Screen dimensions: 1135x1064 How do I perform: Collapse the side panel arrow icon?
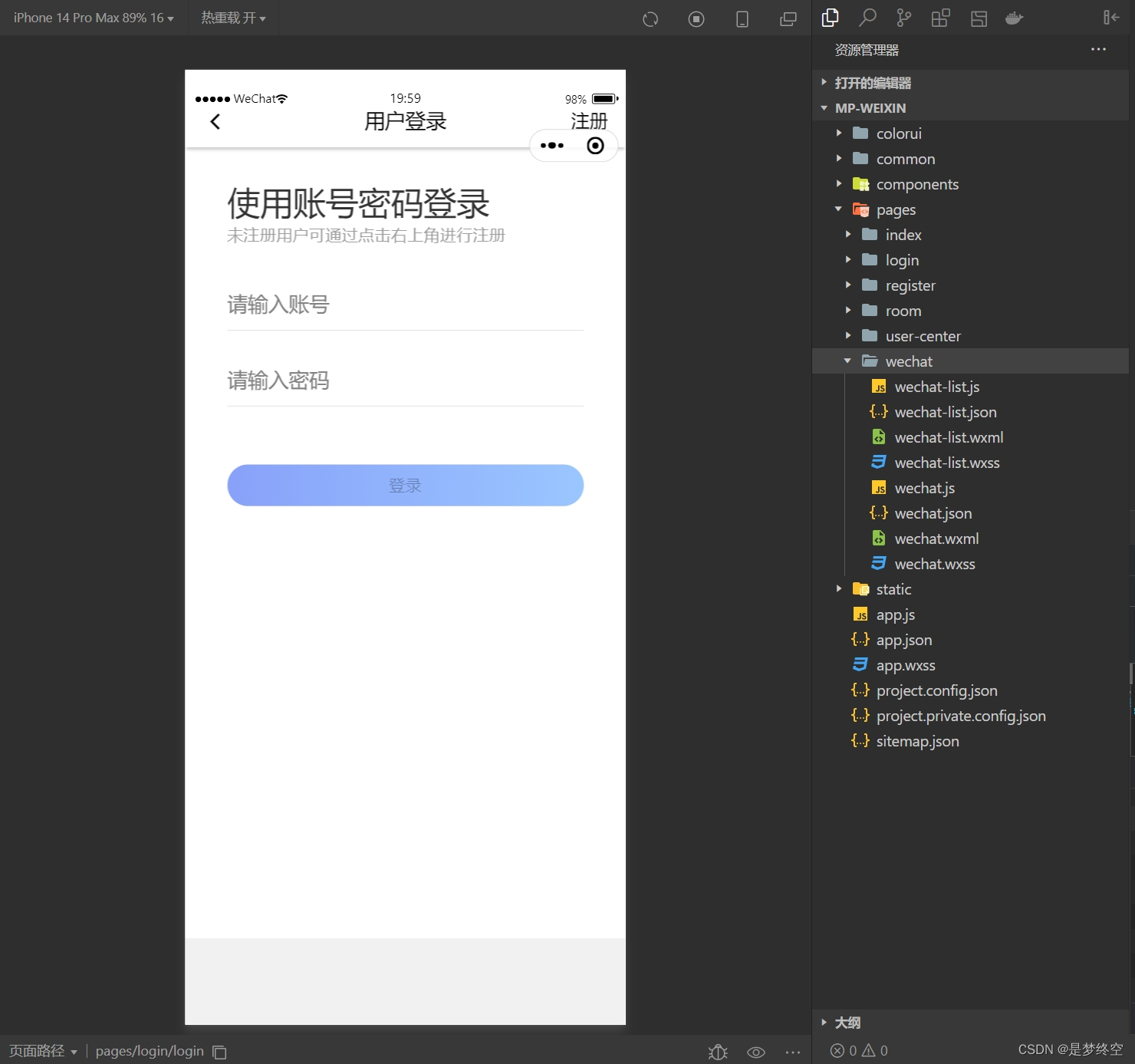[x=1111, y=17]
